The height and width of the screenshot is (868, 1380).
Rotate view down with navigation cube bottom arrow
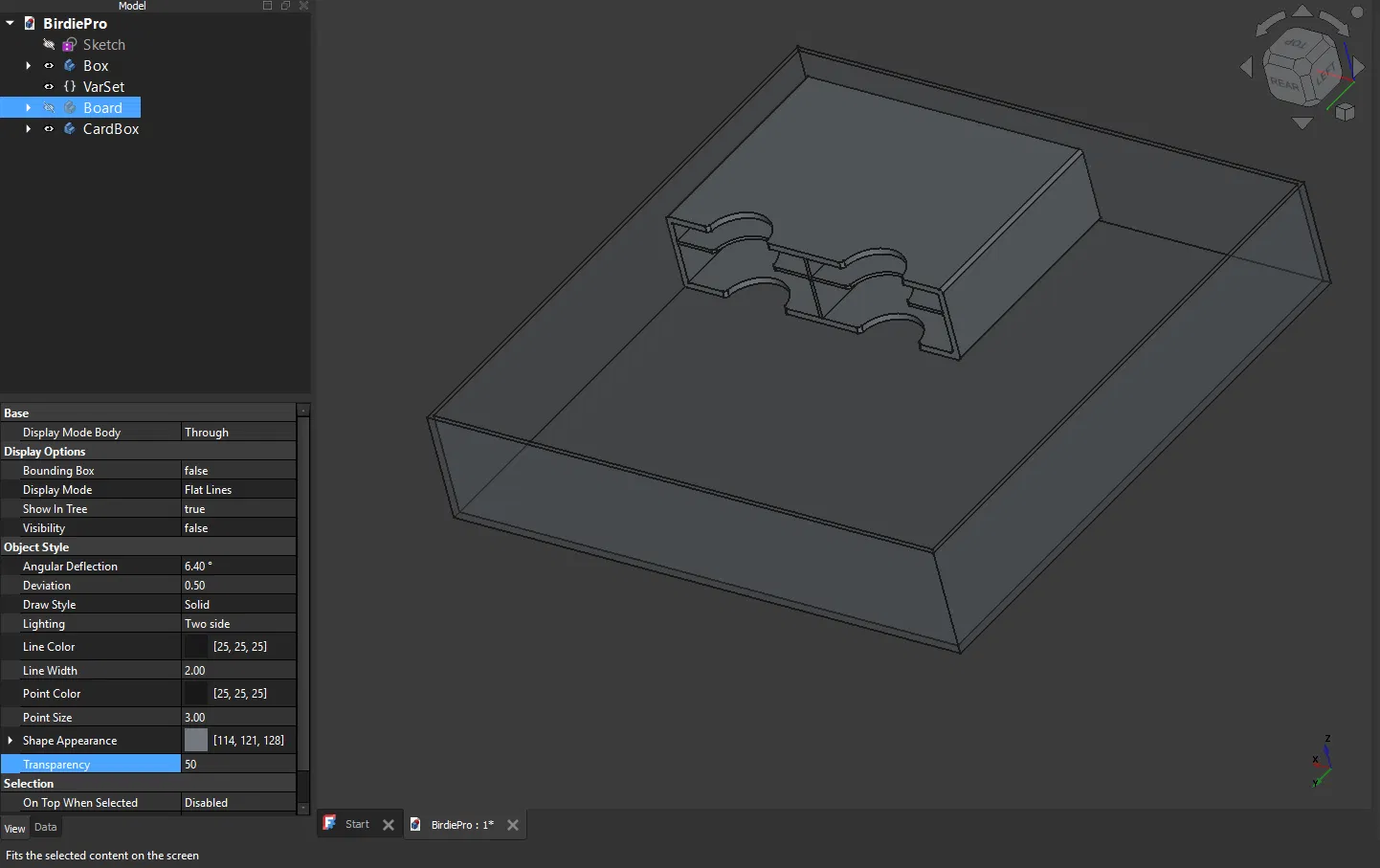pyautogui.click(x=1302, y=122)
